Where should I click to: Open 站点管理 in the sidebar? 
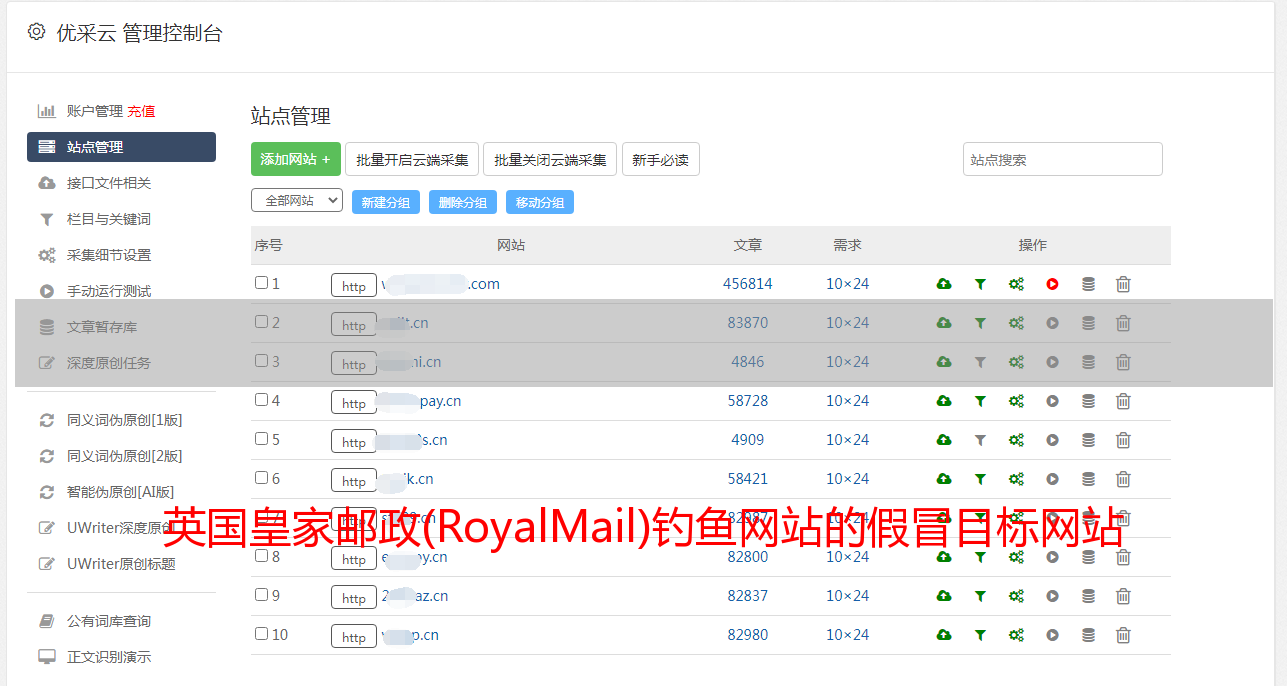[x=121, y=147]
